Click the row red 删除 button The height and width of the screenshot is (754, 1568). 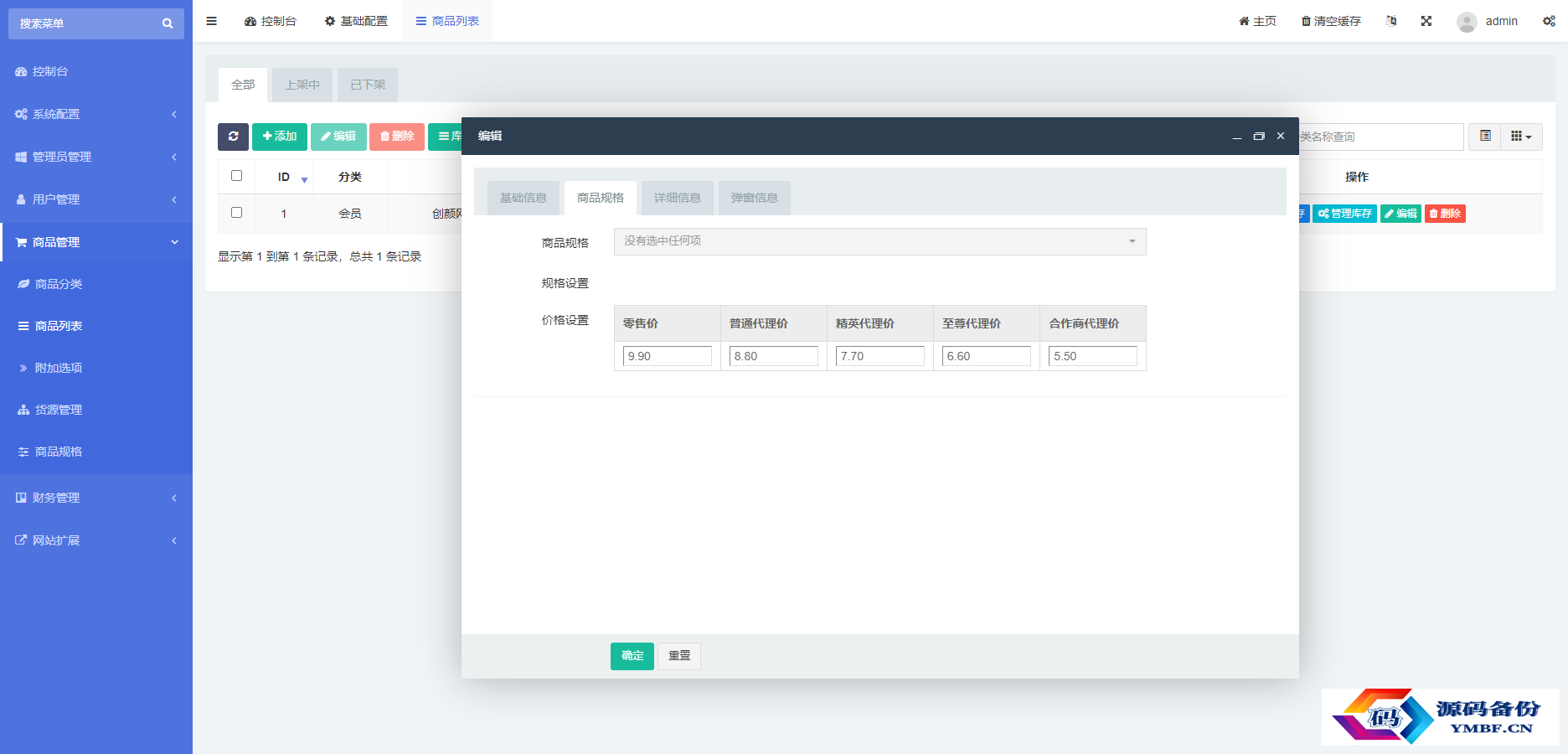(x=1445, y=214)
